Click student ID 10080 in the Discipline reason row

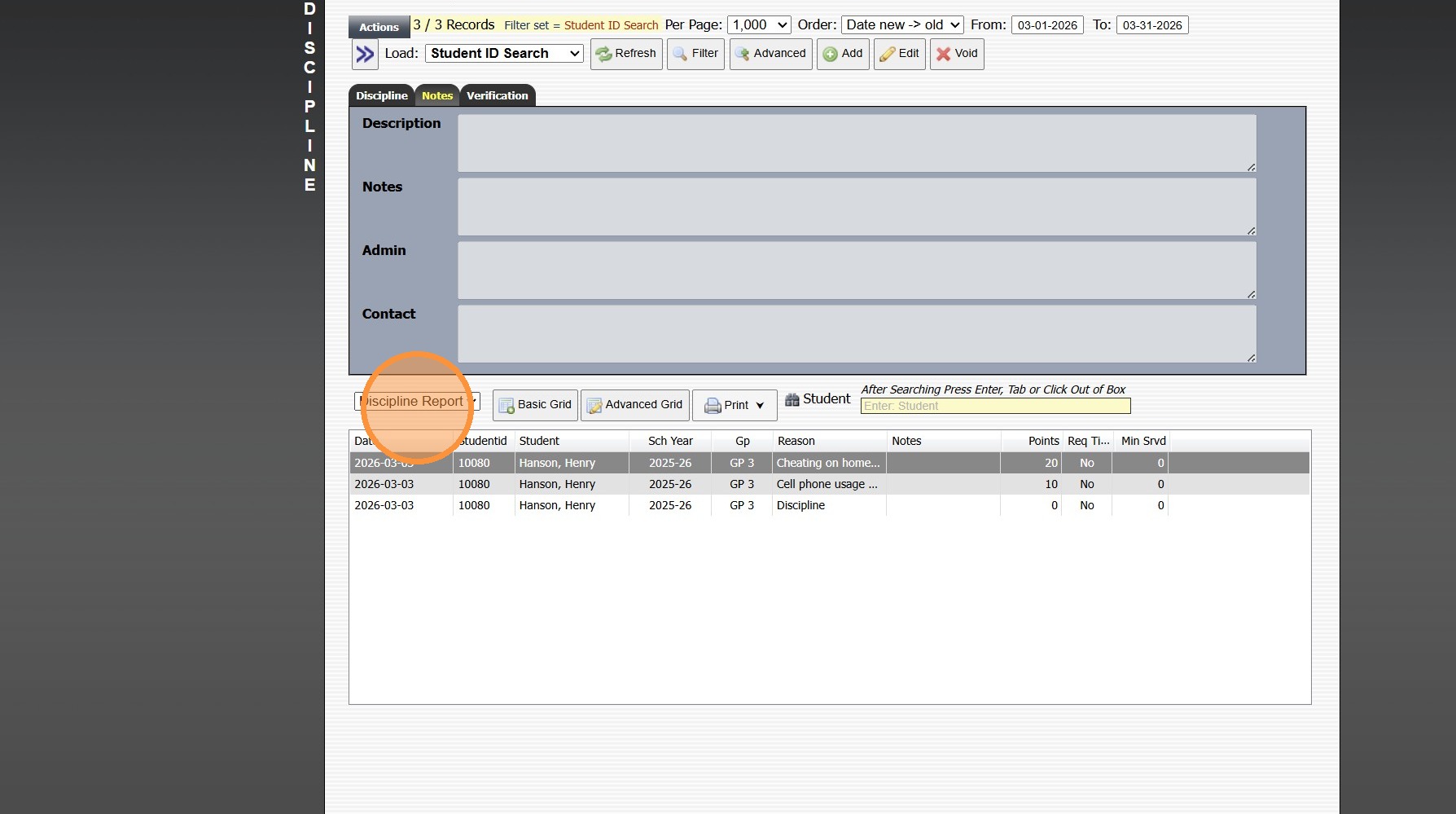[x=474, y=505]
